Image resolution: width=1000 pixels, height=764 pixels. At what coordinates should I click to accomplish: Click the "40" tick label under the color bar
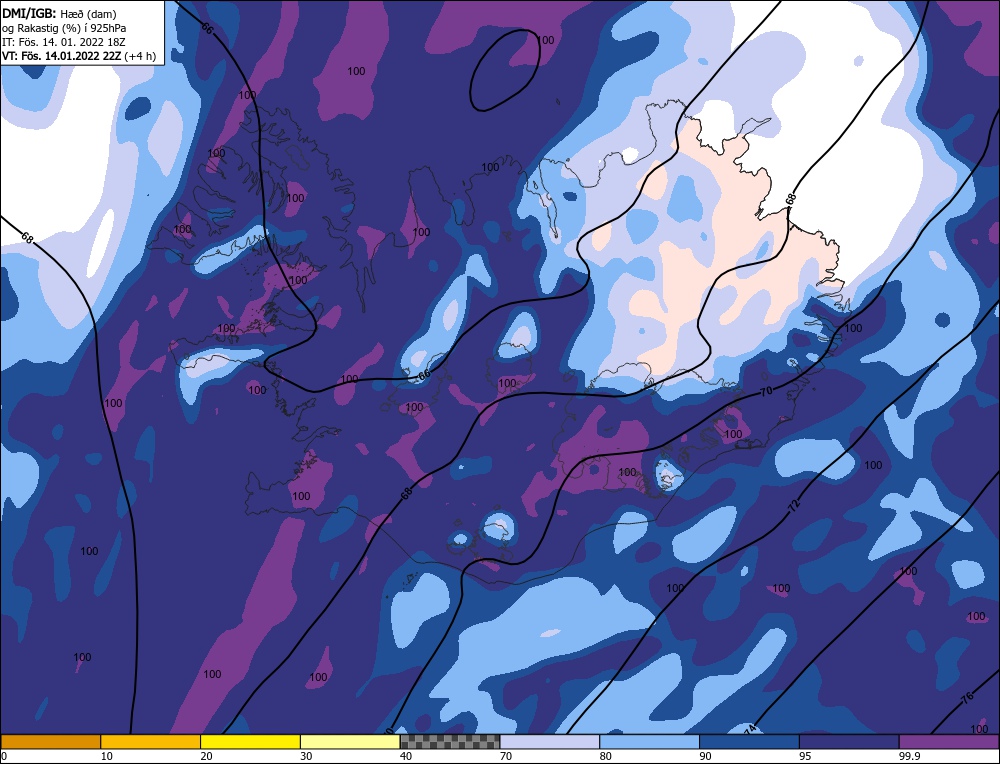tap(406, 756)
